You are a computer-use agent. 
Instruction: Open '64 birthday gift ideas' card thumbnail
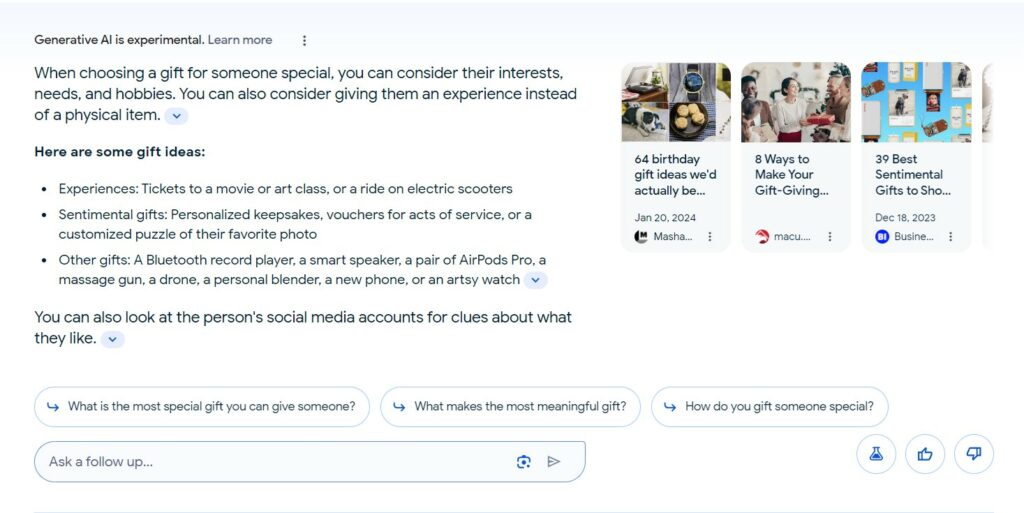(676, 102)
